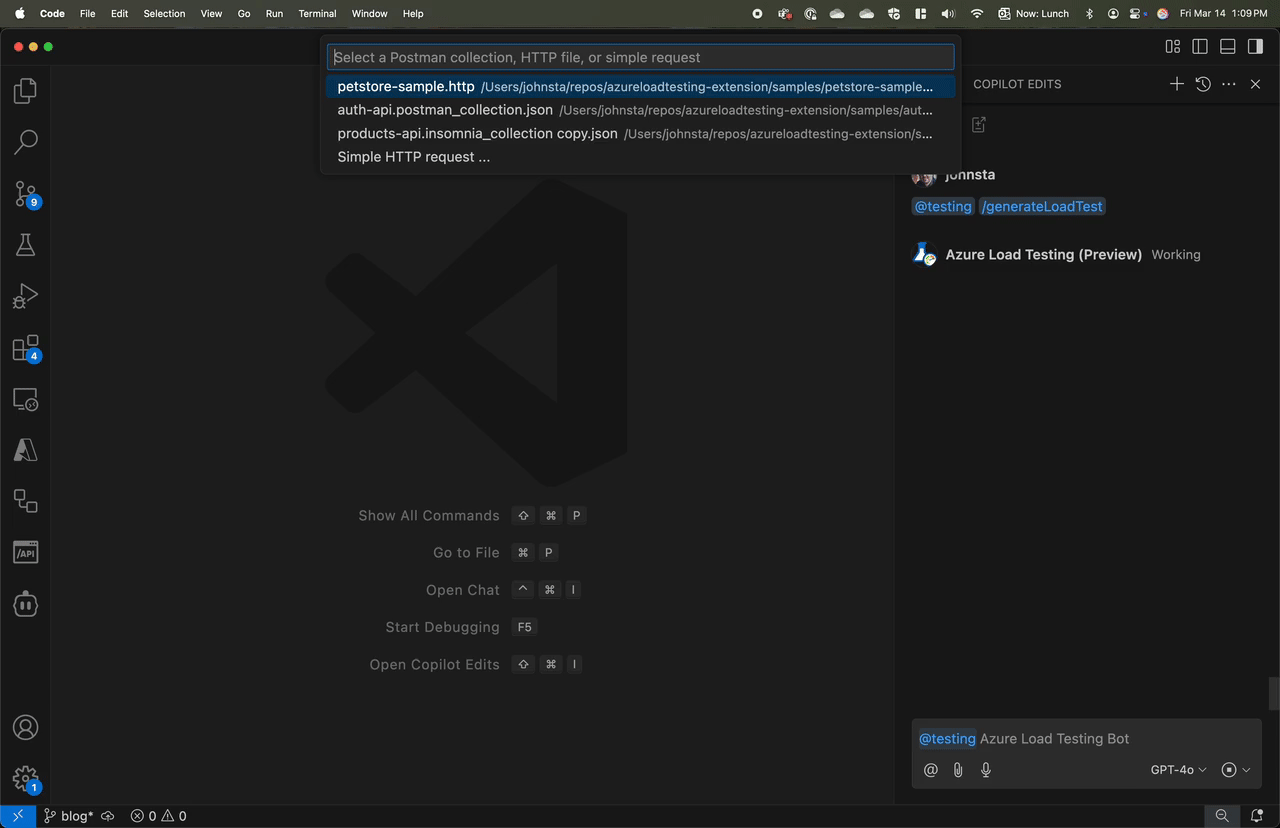Open the blog* branch picker
Screen dimensions: 1280x828
click(67, 816)
